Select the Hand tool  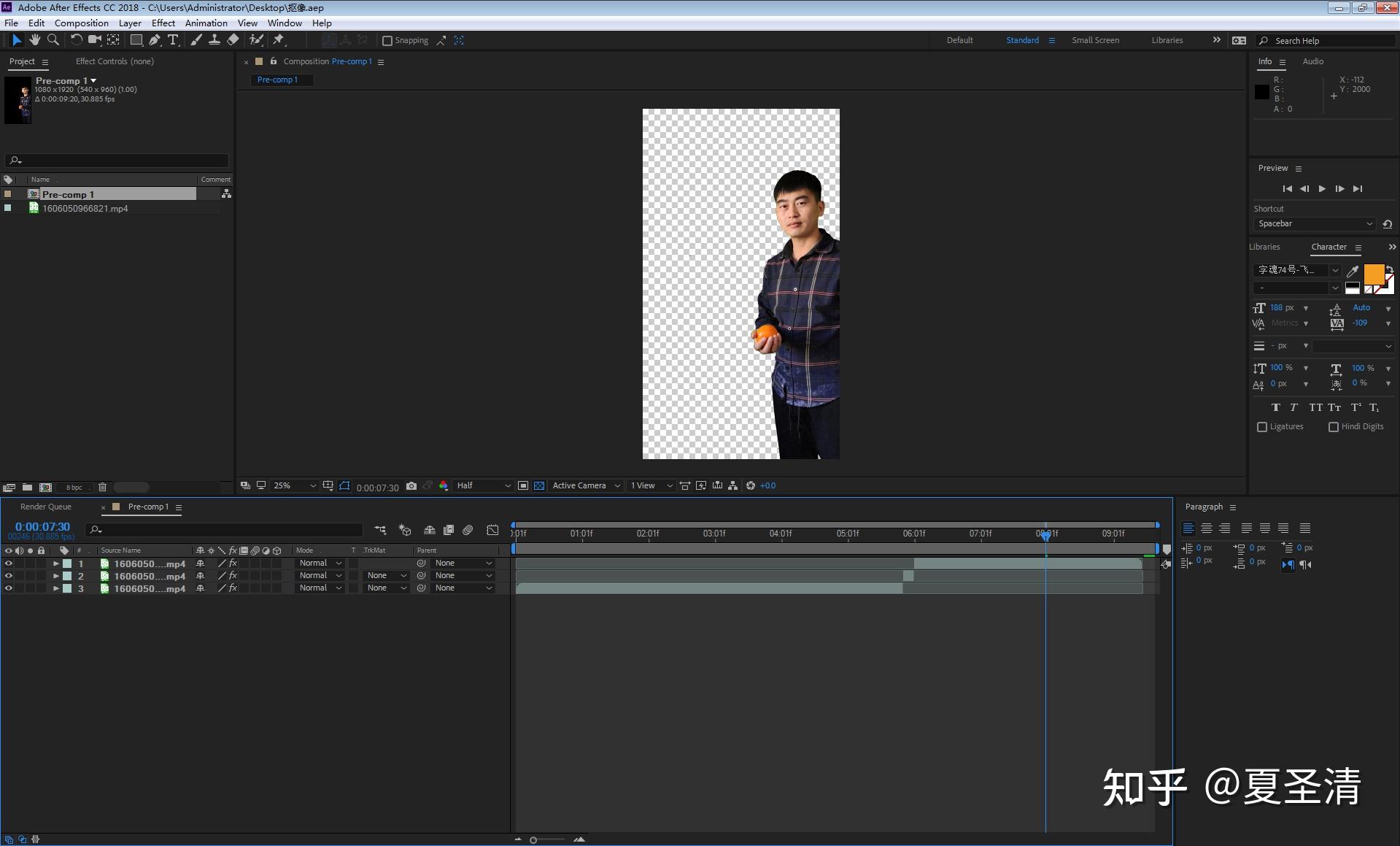tap(34, 40)
